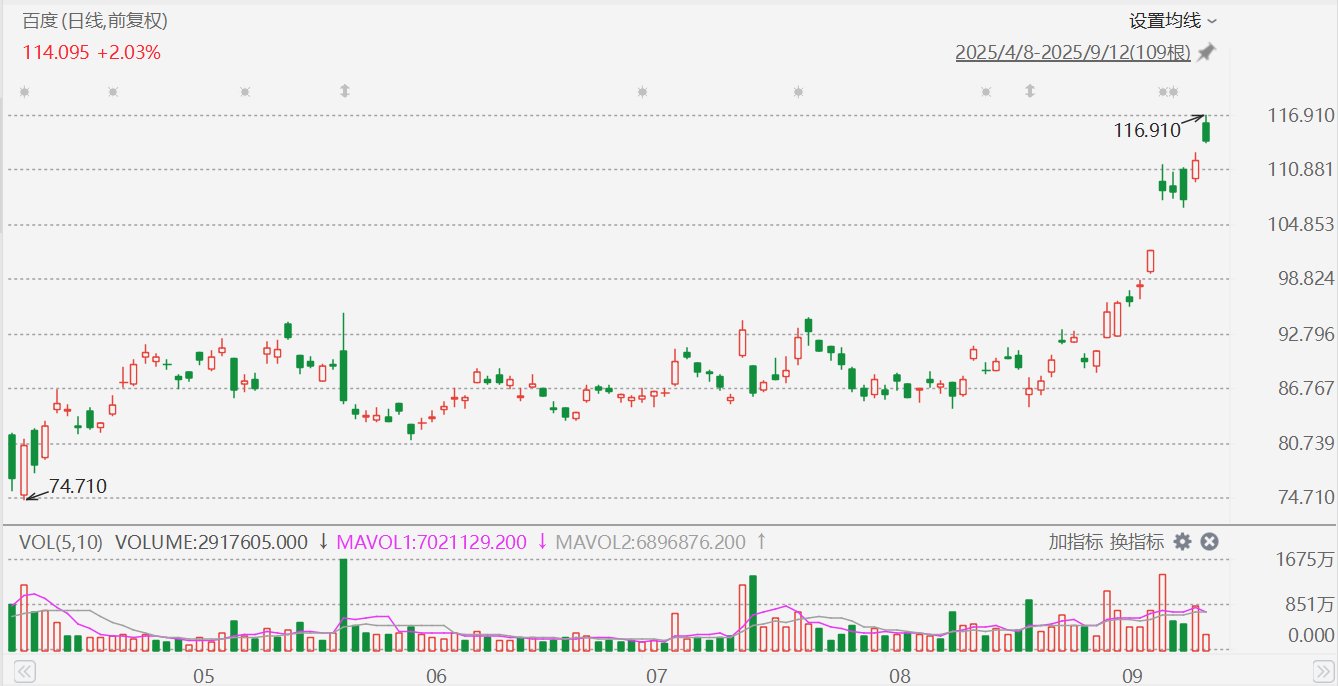Click the 06 month label on the time axis
The height and width of the screenshot is (686, 1338).
(x=436, y=675)
